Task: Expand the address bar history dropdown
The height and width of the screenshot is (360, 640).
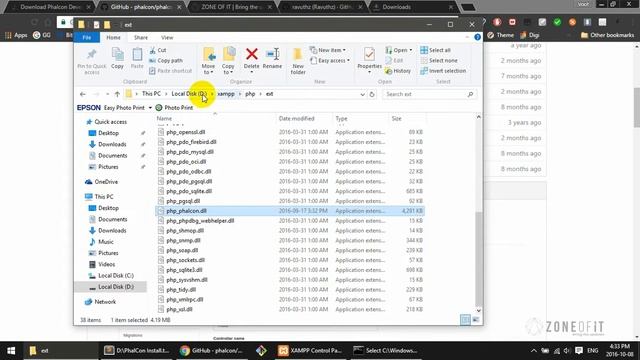Action: [x=362, y=94]
